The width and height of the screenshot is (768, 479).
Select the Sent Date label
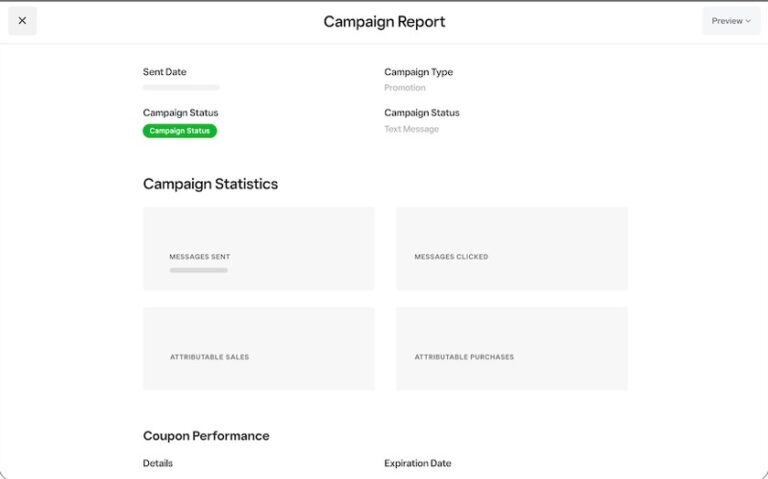pyautogui.click(x=165, y=72)
